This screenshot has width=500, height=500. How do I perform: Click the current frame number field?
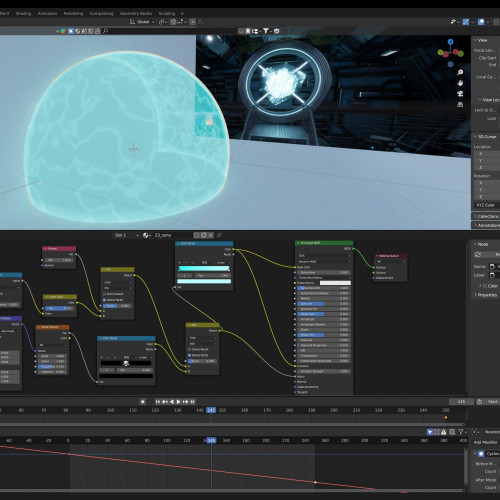(x=461, y=402)
